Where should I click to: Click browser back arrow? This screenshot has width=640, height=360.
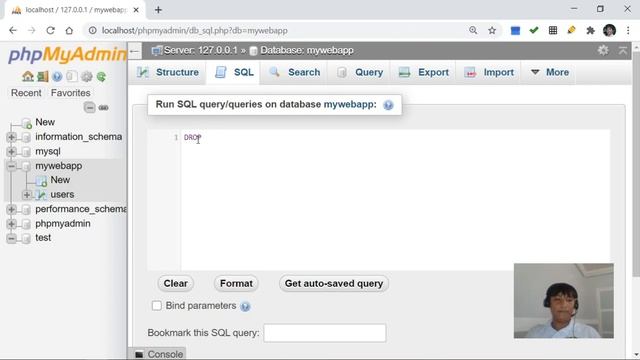point(13,30)
